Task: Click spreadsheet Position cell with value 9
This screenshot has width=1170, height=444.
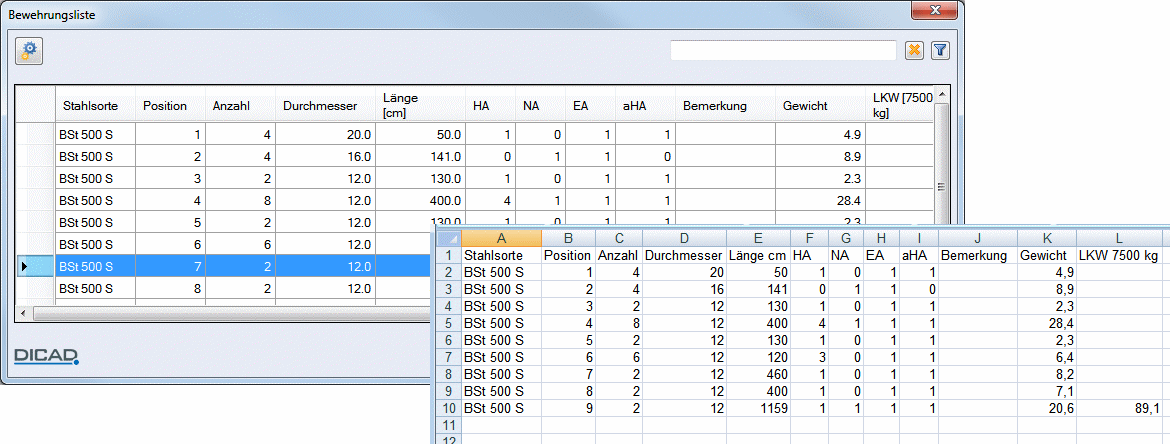Action: (x=568, y=408)
